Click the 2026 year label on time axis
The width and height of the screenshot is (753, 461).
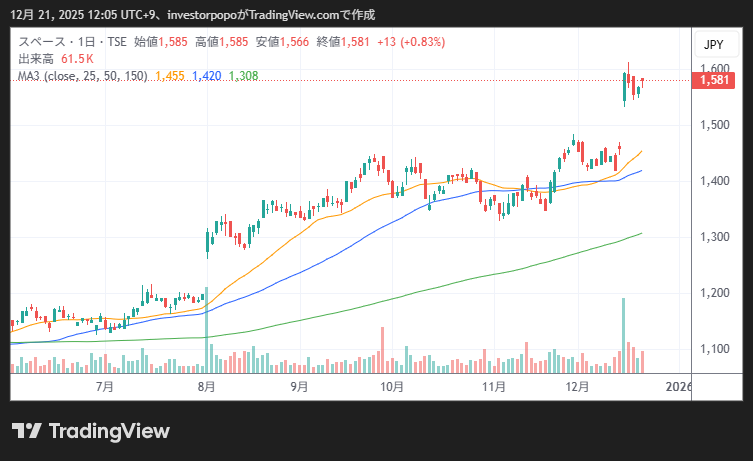(677, 386)
